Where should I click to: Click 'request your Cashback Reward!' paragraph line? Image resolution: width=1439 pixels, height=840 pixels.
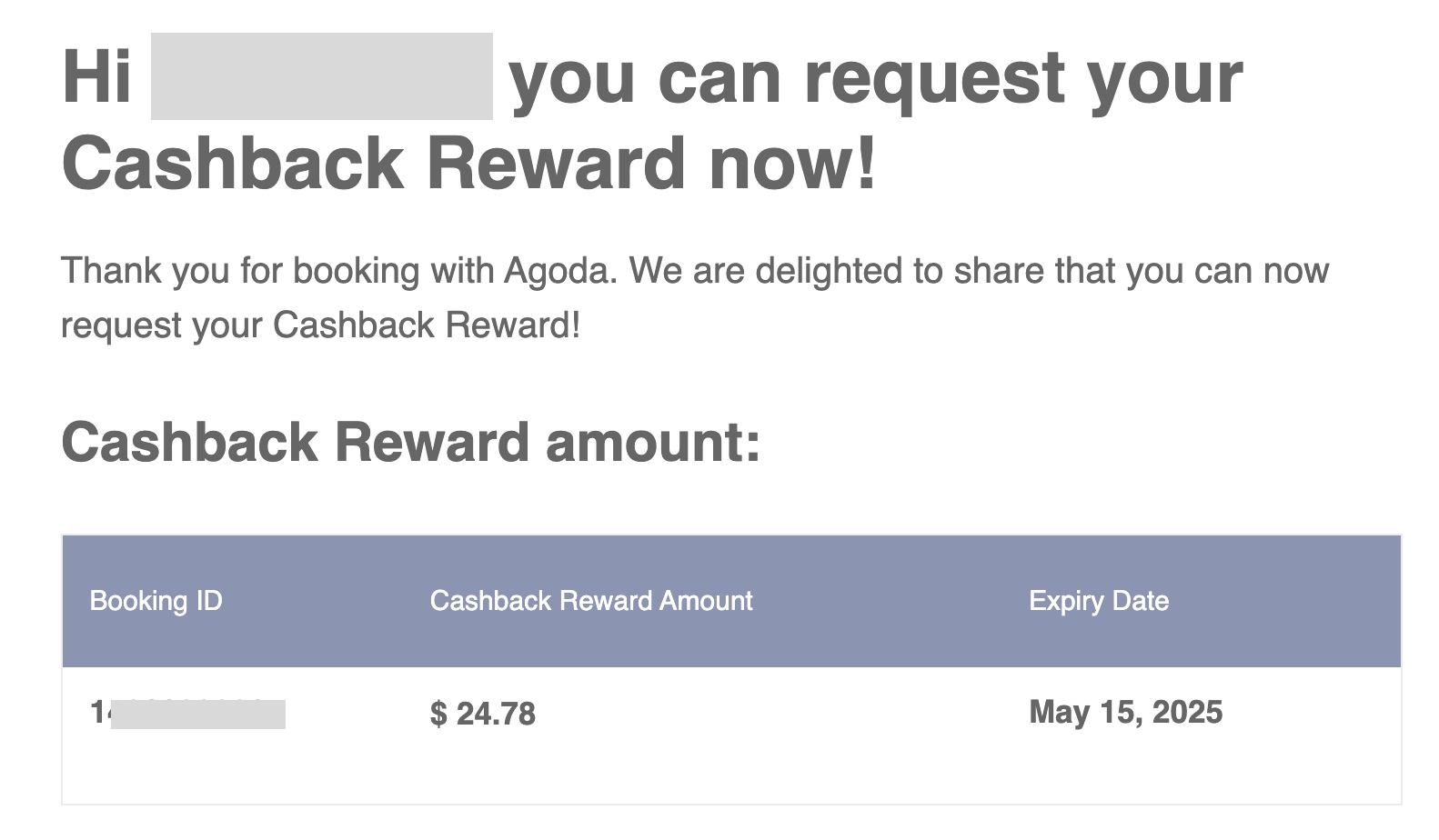click(320, 325)
